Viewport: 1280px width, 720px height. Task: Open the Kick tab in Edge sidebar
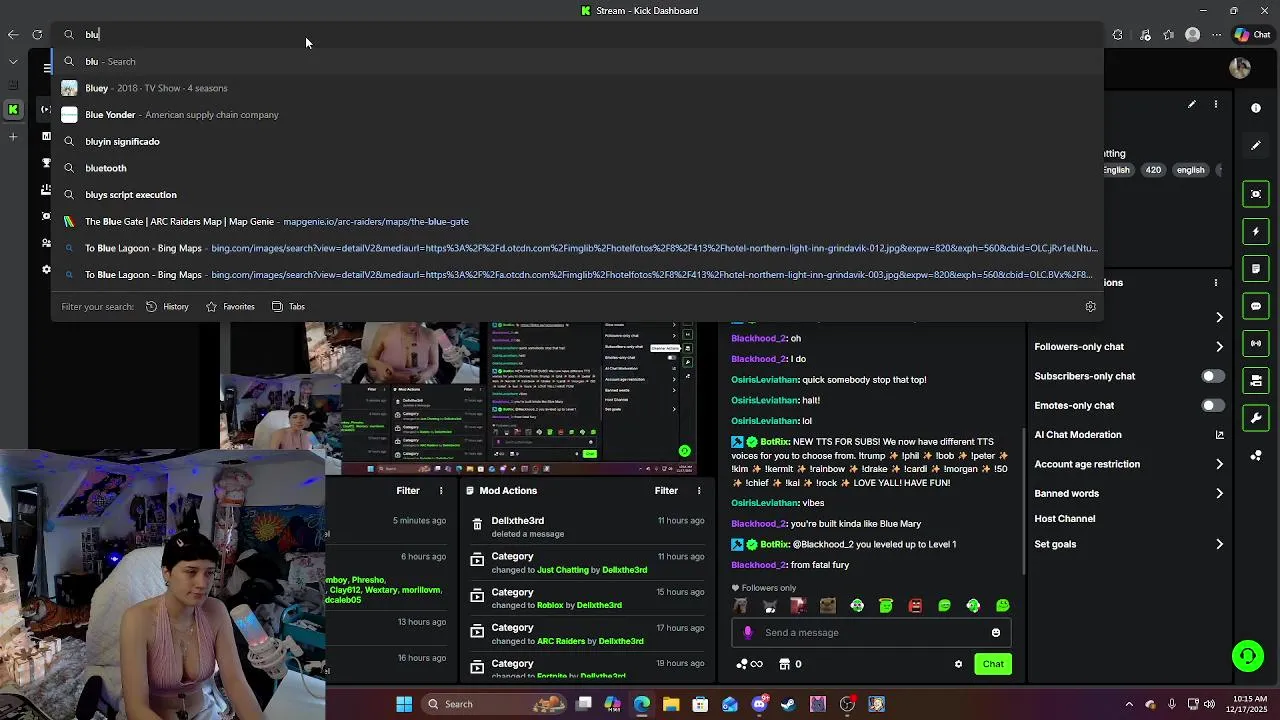[13, 109]
